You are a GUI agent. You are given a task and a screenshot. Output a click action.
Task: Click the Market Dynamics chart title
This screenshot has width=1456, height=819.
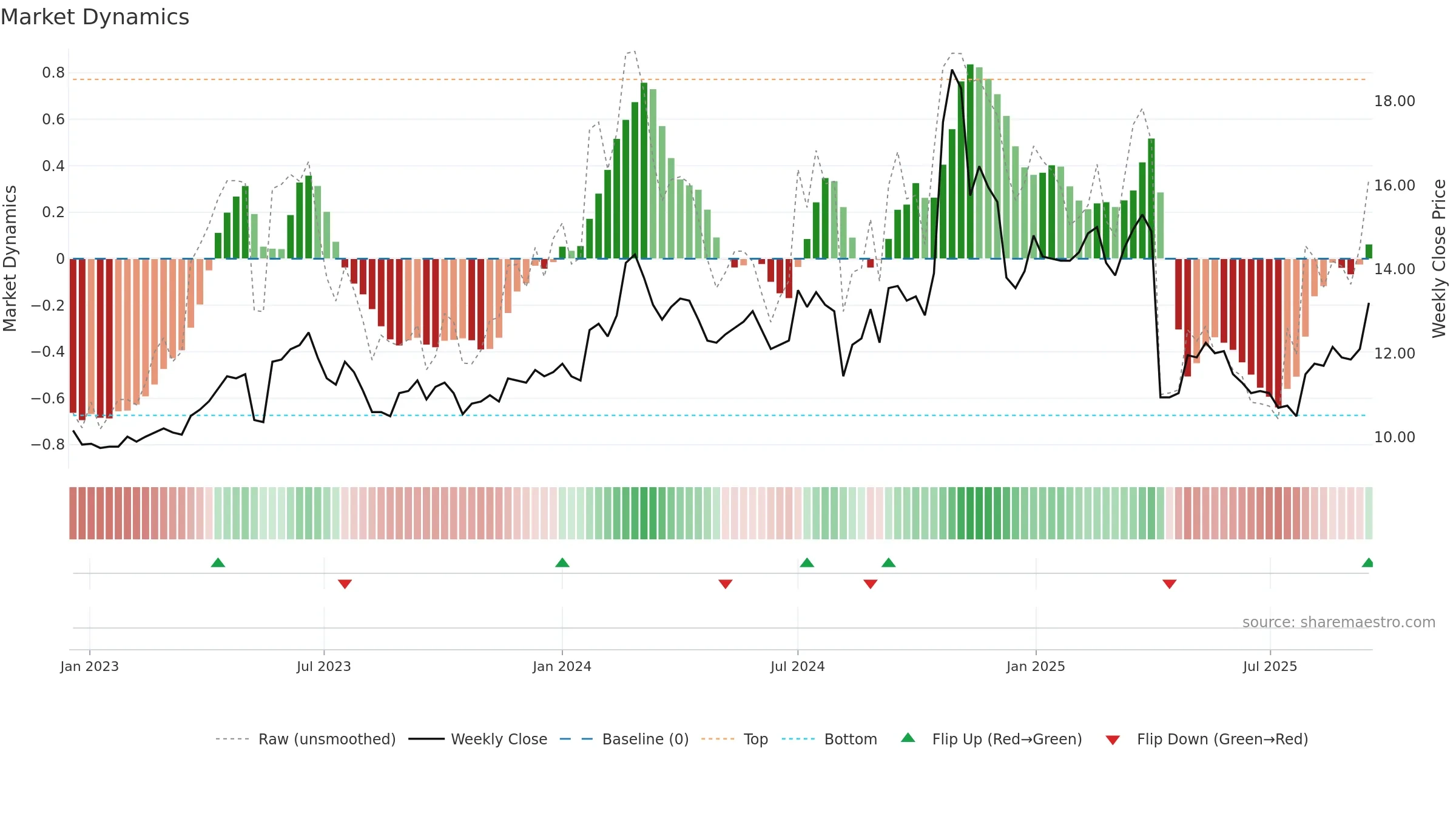[95, 17]
